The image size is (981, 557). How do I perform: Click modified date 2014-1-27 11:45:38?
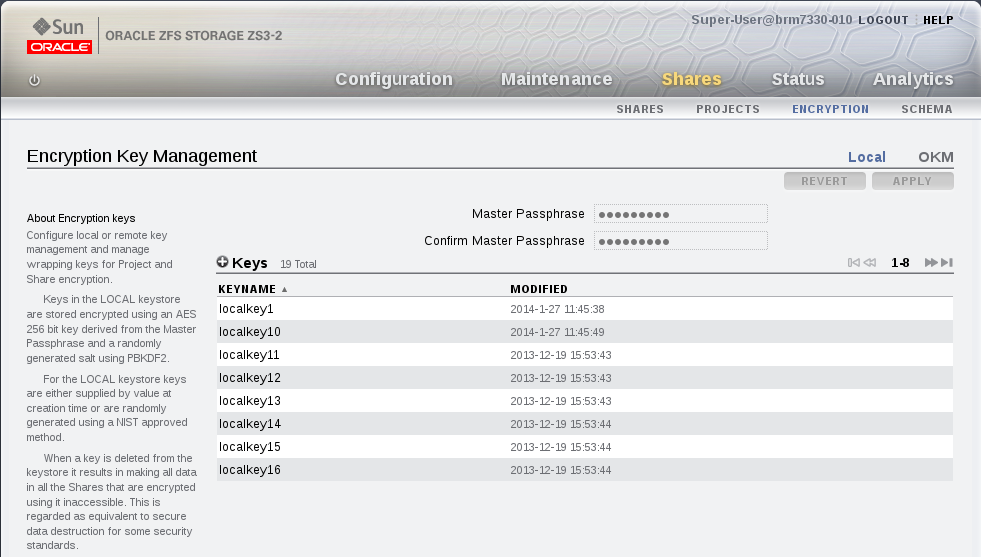[557, 309]
